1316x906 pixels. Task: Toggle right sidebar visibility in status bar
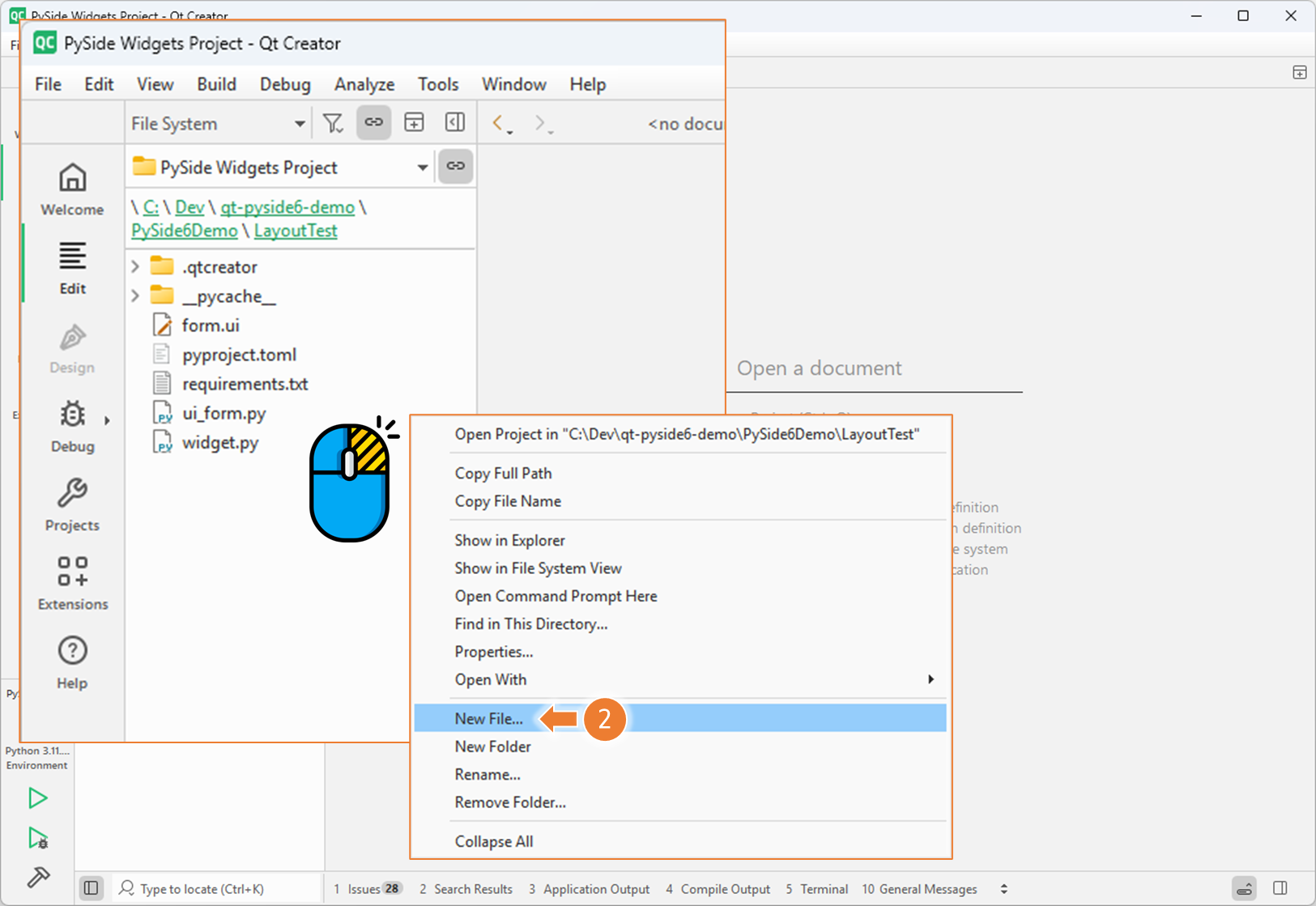(x=1280, y=888)
